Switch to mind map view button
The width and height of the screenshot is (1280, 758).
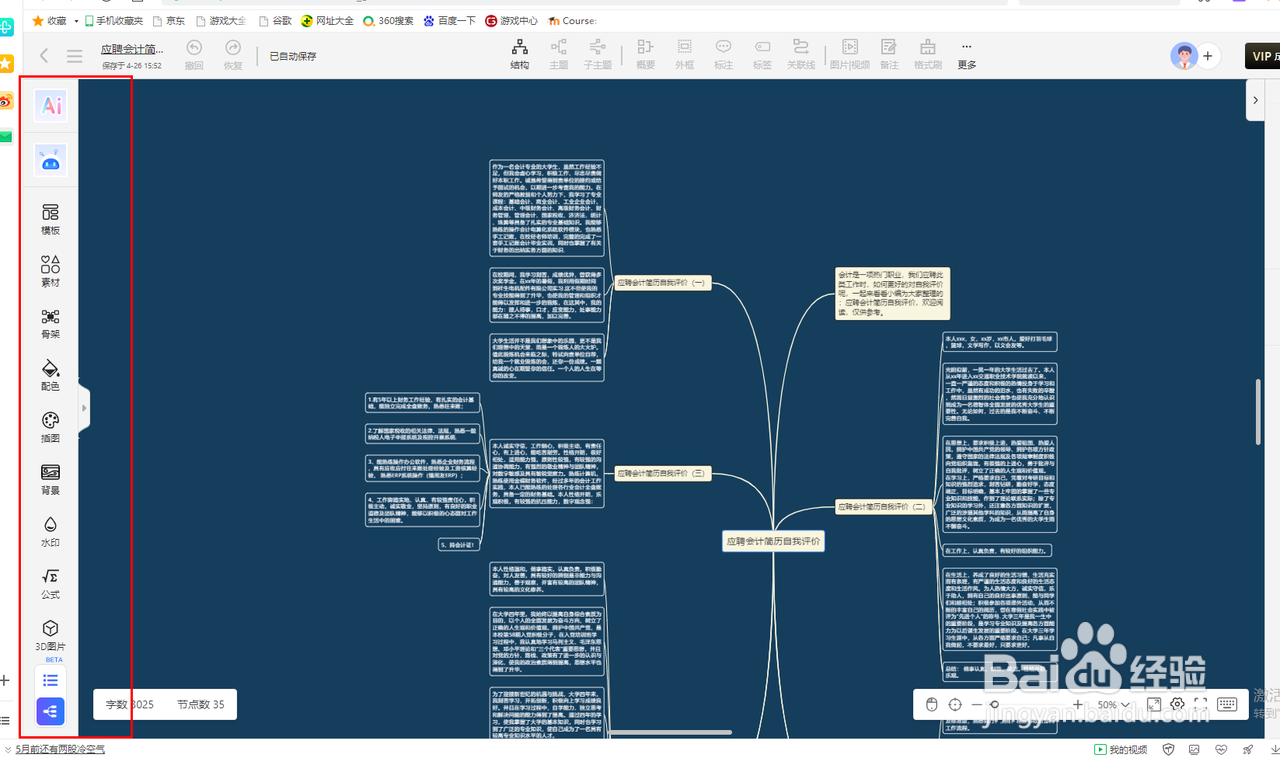click(50, 711)
